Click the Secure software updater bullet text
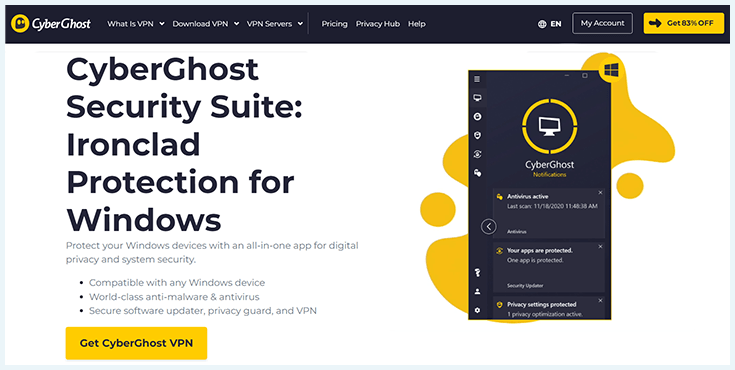The image size is (735, 370). click(203, 311)
